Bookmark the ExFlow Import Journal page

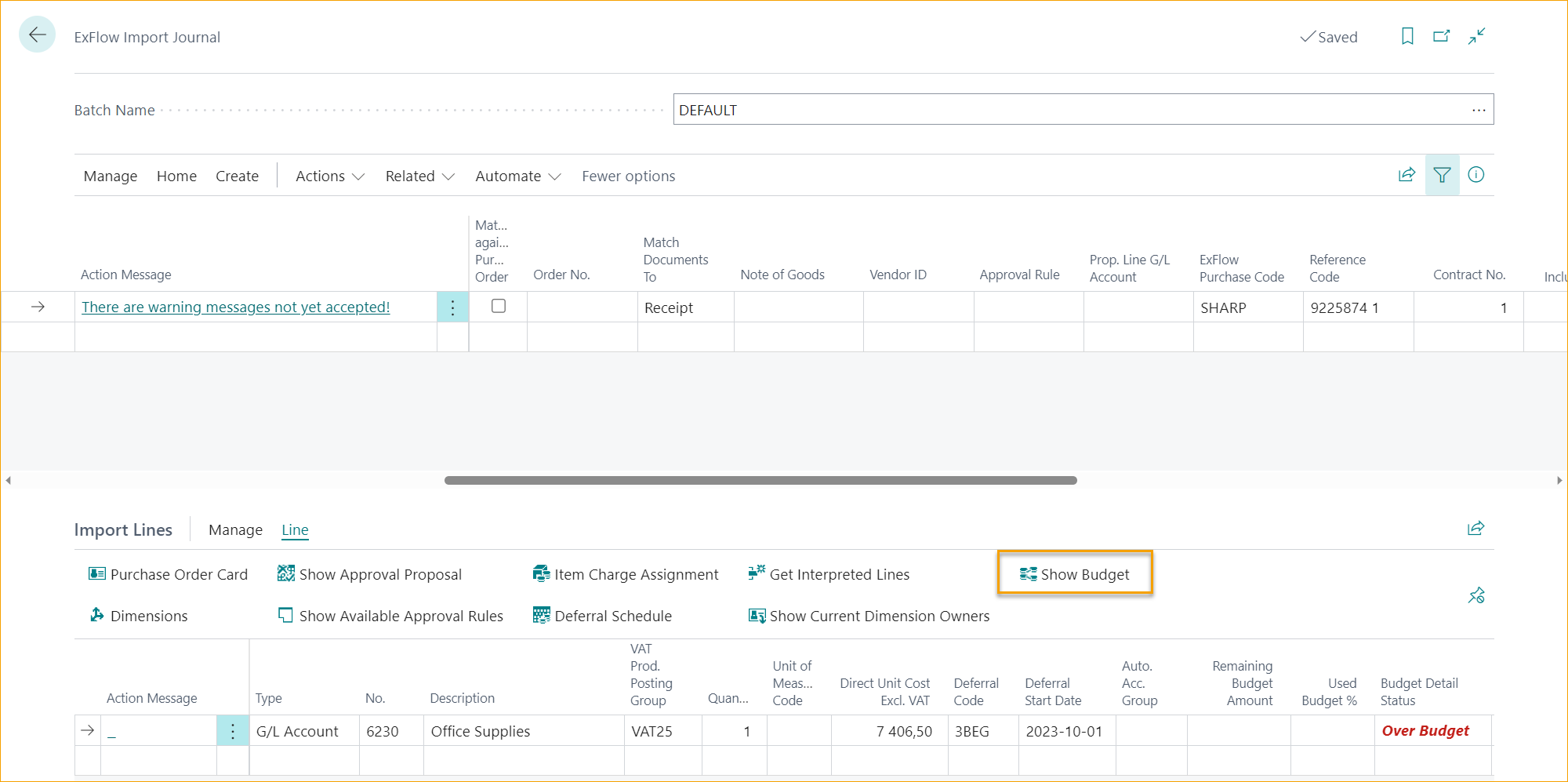tap(1406, 36)
